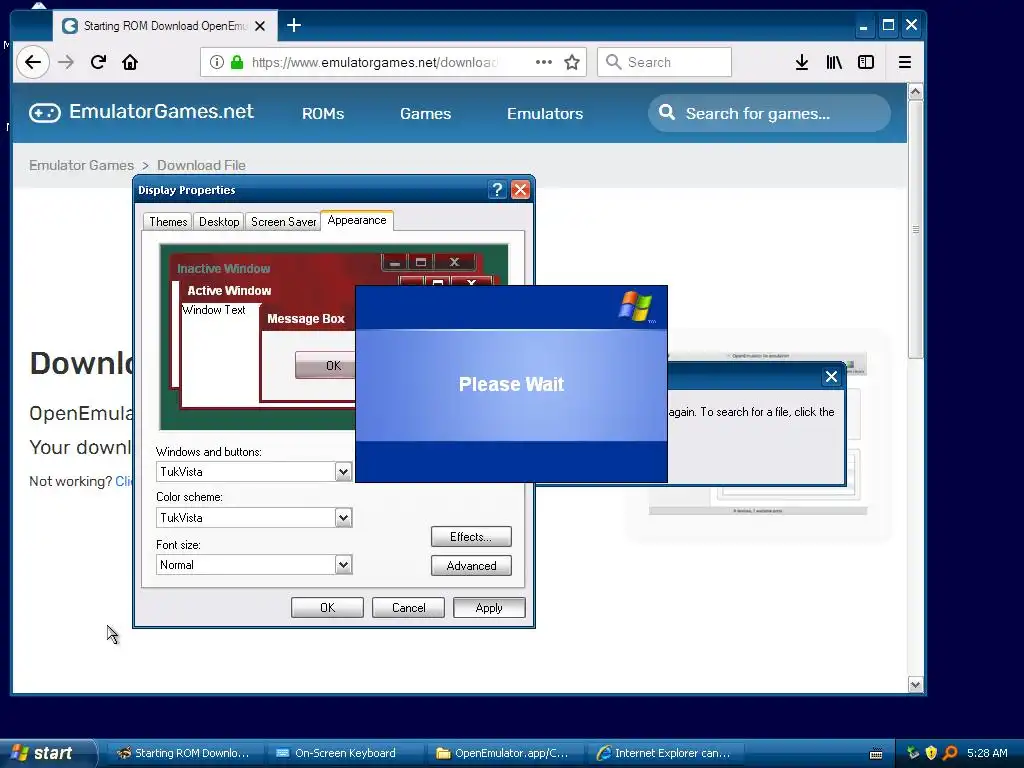The image size is (1024, 768).
Task: Open the library bookshelf icon
Action: point(834,62)
